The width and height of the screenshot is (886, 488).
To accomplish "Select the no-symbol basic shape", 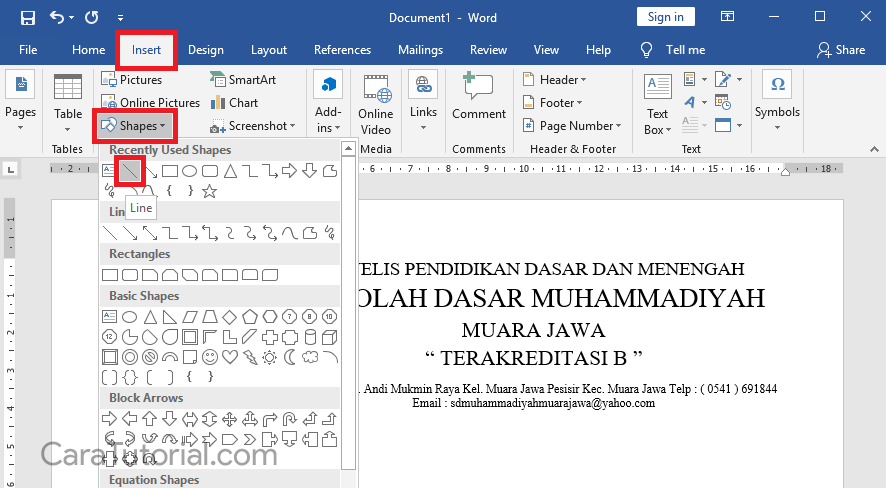I will pos(150,357).
